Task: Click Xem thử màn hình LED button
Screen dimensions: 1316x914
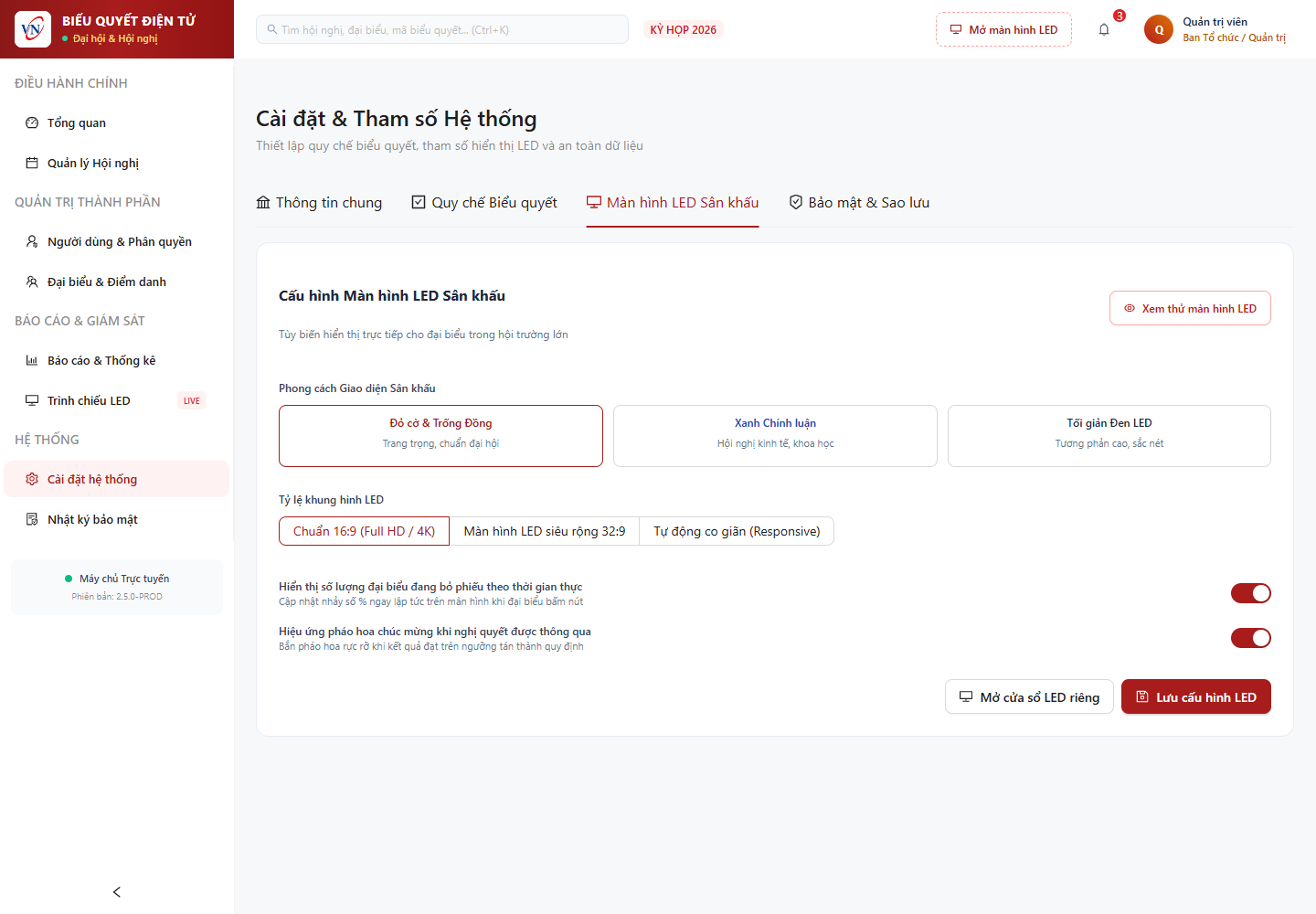Action: tap(1190, 308)
